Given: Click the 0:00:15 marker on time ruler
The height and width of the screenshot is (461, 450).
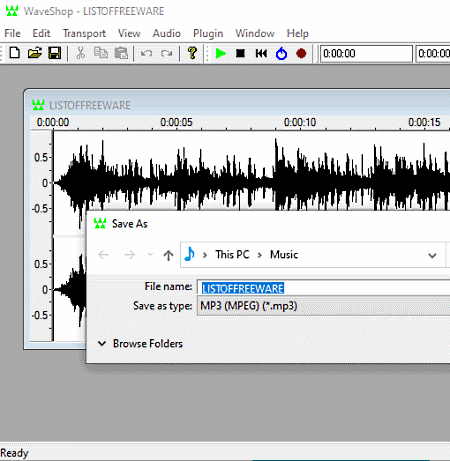Looking at the screenshot, I should pyautogui.click(x=424, y=122).
